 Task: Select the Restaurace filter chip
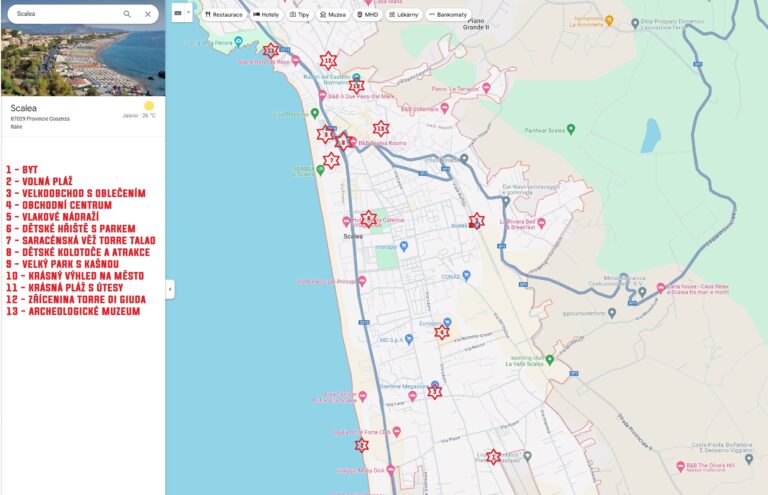click(224, 15)
